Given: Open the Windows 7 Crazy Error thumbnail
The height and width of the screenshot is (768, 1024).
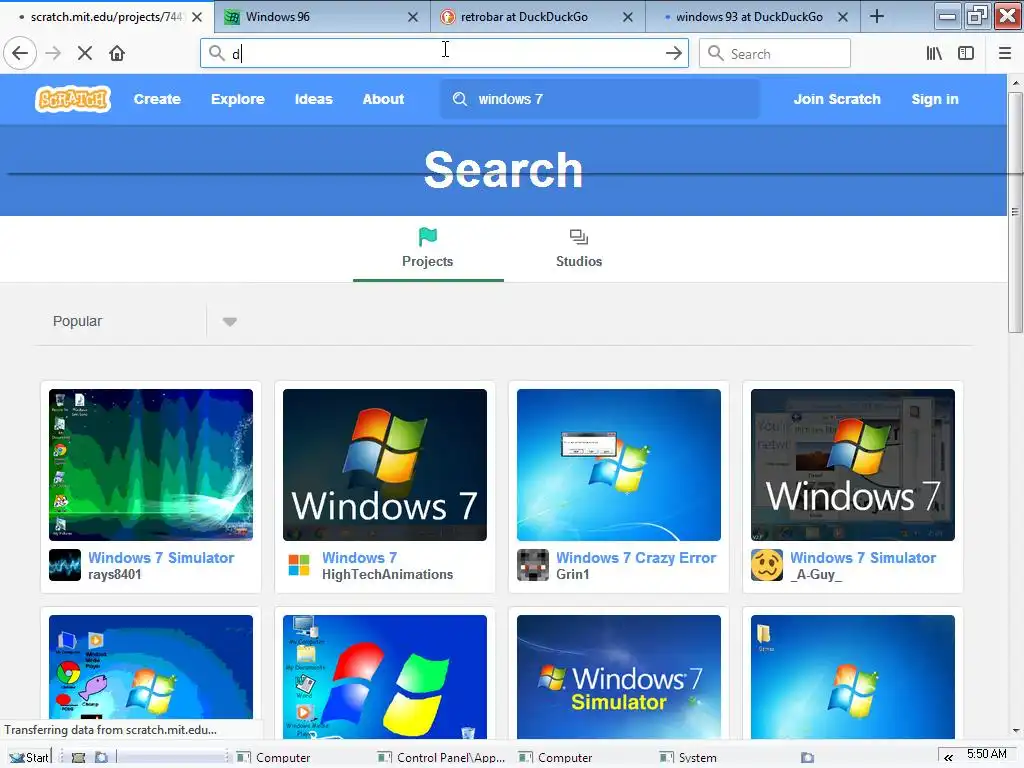Looking at the screenshot, I should (618, 465).
